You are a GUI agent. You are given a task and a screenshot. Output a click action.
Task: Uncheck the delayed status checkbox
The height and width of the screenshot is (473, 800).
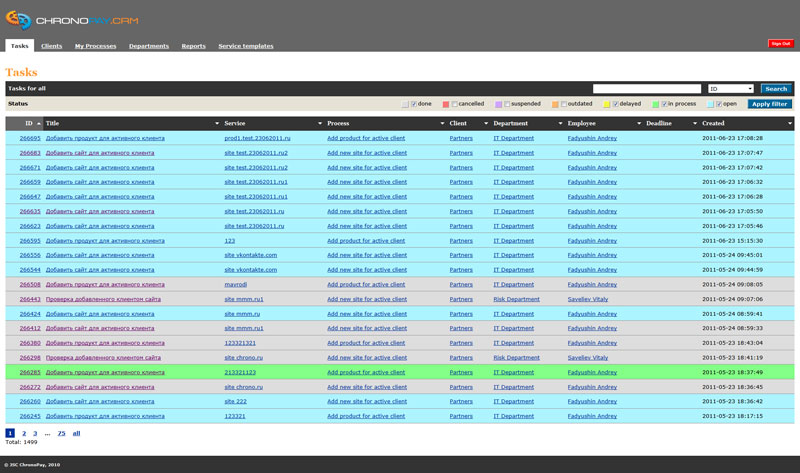pos(616,104)
